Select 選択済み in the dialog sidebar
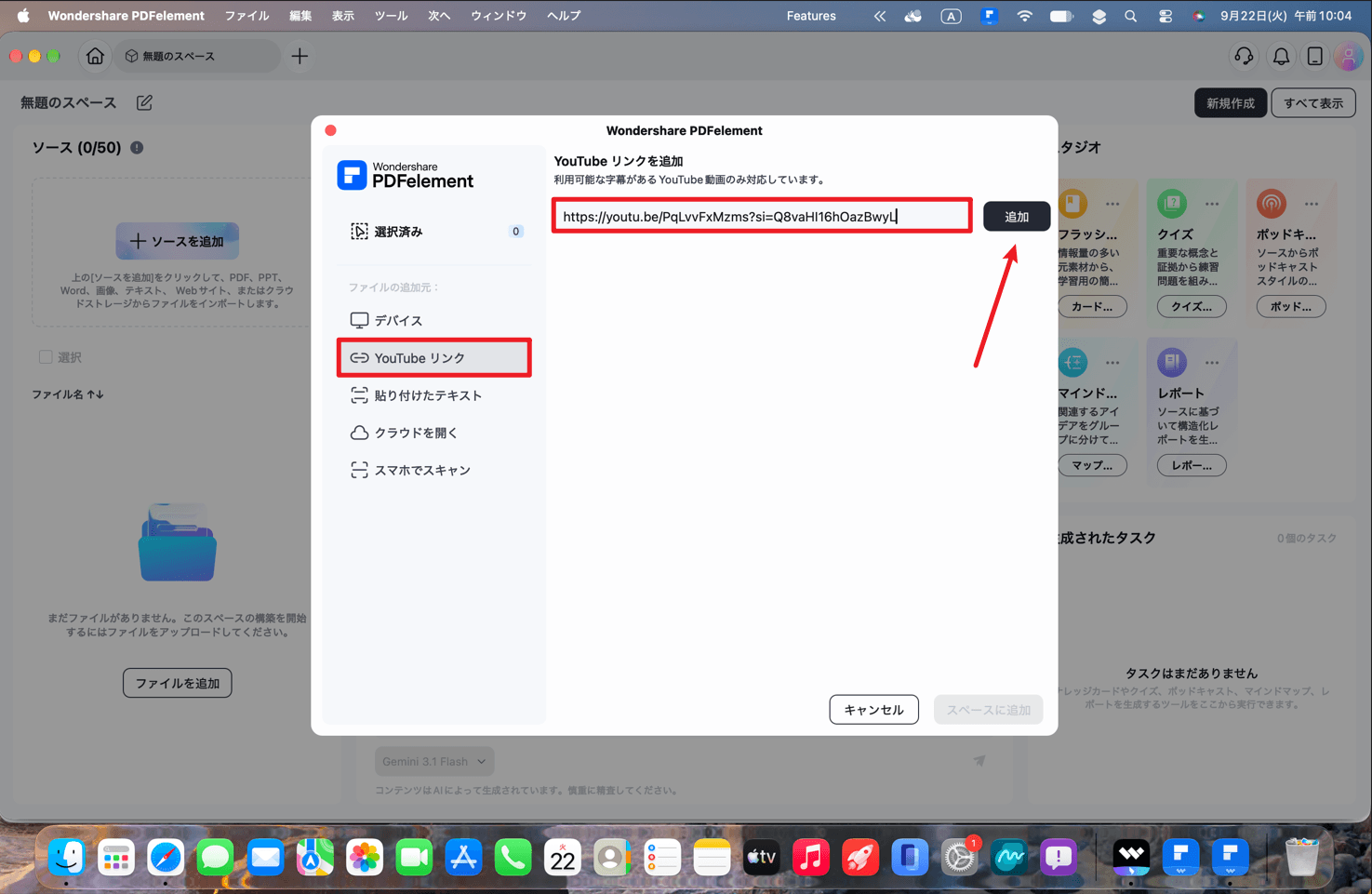1372x894 pixels. pyautogui.click(x=434, y=232)
